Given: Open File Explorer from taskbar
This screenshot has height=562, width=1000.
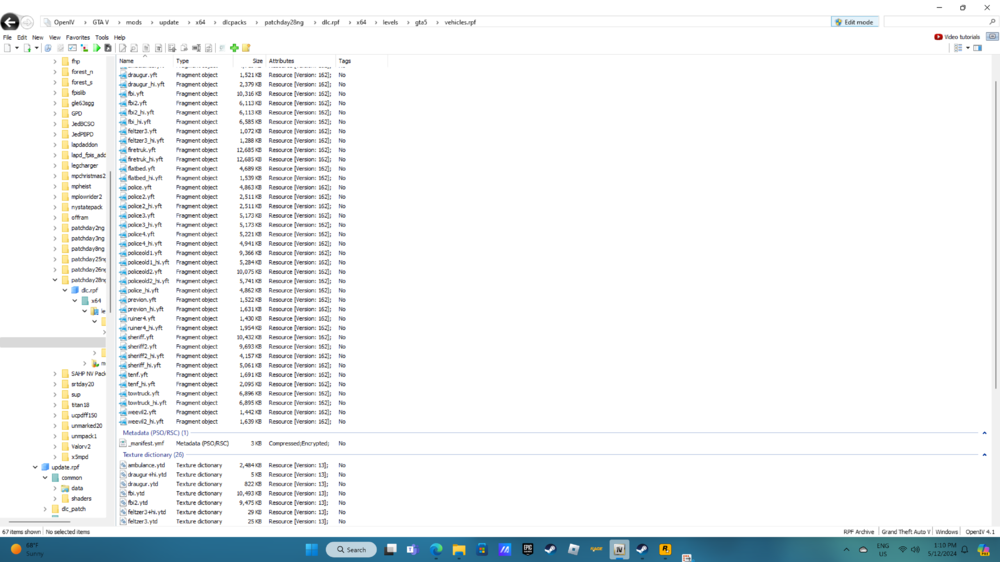Looking at the screenshot, I should click(x=459, y=549).
